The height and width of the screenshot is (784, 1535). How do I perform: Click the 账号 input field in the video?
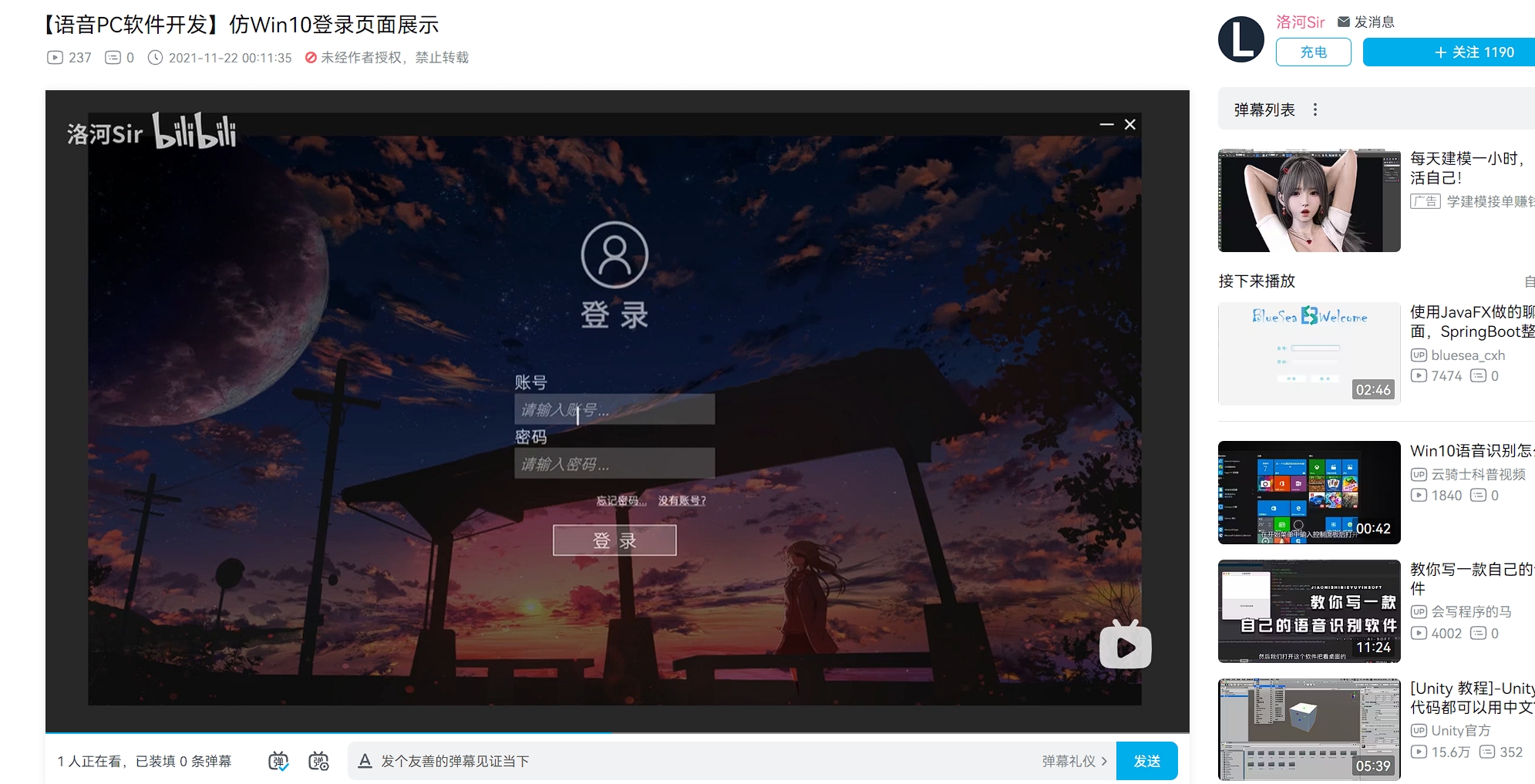coord(614,409)
